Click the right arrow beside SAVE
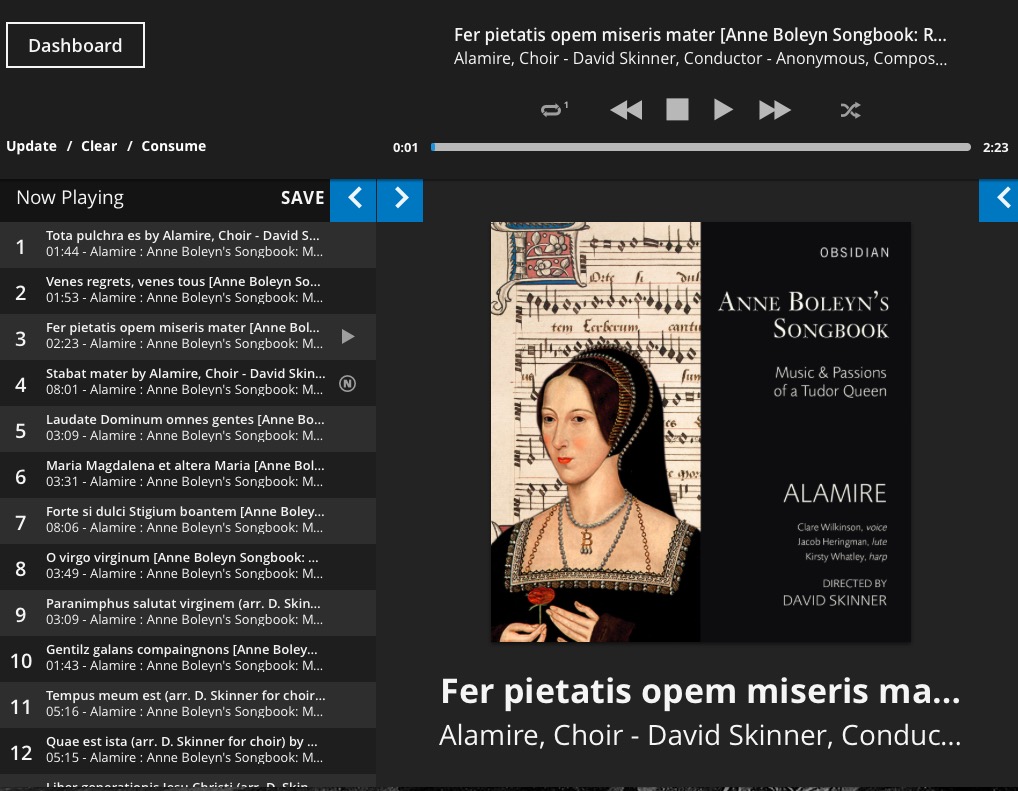 pyautogui.click(x=400, y=199)
